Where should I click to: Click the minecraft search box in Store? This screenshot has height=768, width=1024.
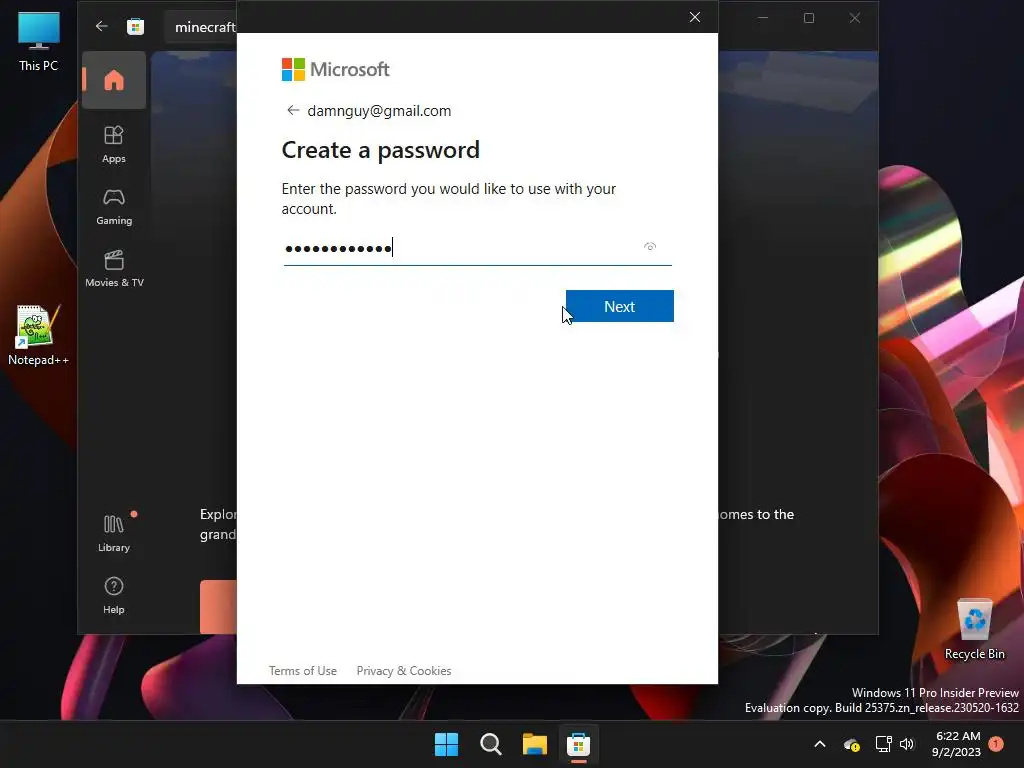201,27
